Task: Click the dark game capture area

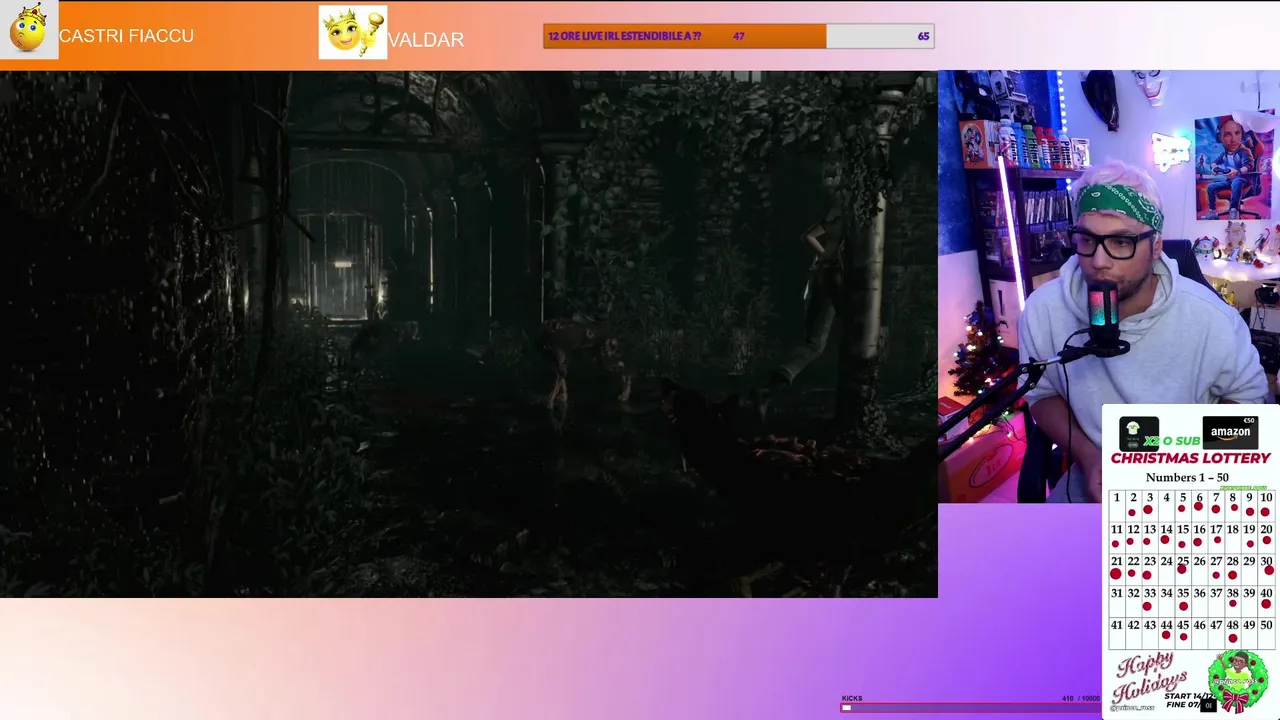Action: tap(469, 334)
